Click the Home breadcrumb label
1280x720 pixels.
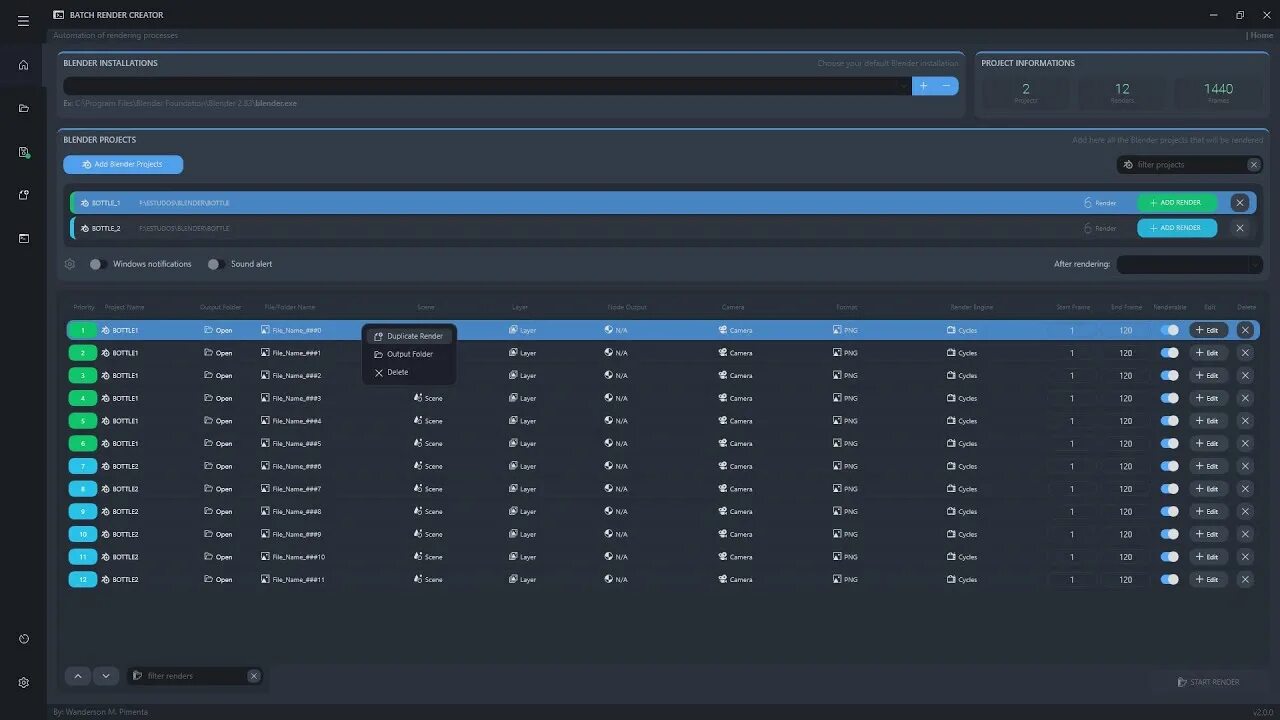(x=1262, y=35)
